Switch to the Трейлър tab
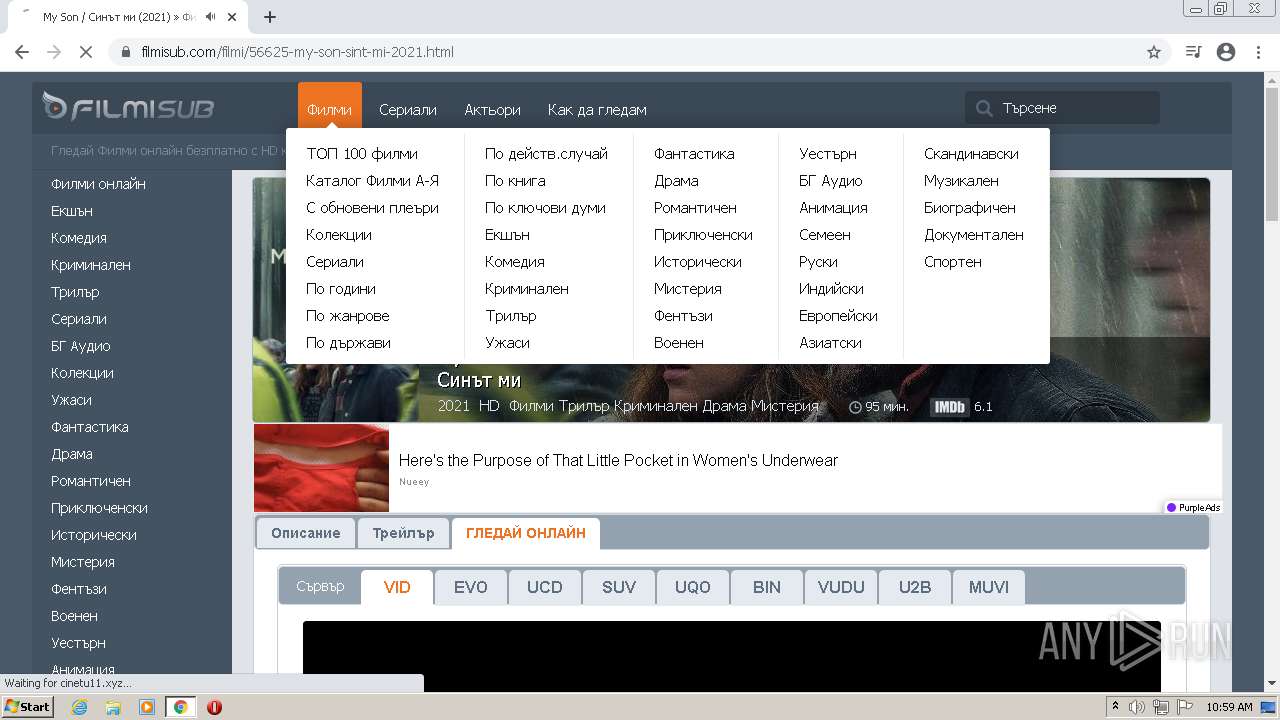 point(403,533)
